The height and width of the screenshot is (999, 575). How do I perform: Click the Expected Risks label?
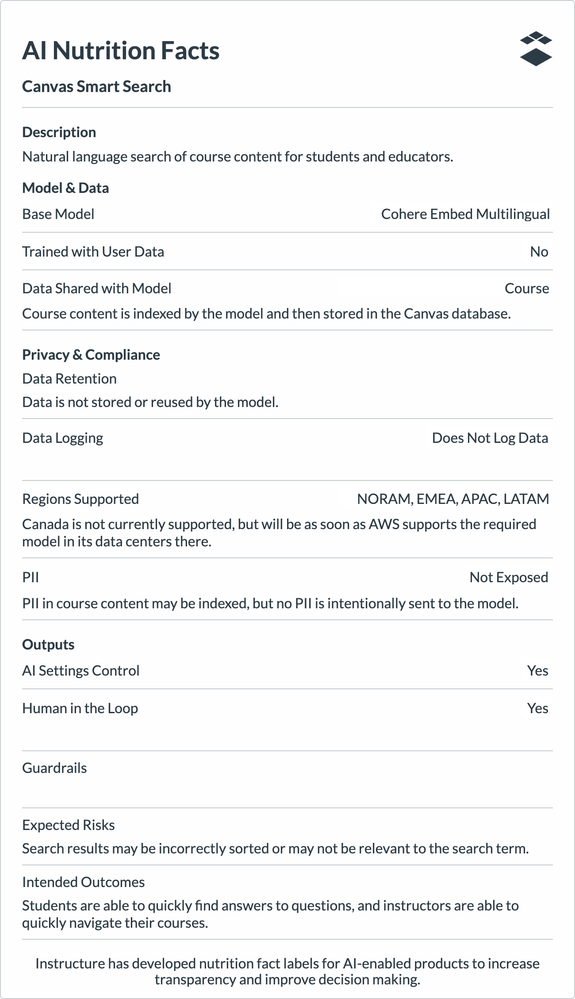coord(68,825)
